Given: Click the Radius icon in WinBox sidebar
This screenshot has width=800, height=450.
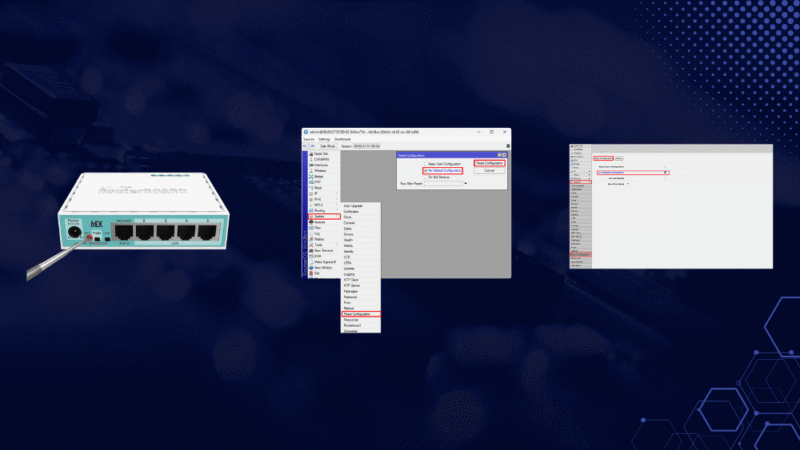Looking at the screenshot, I should [x=311, y=239].
